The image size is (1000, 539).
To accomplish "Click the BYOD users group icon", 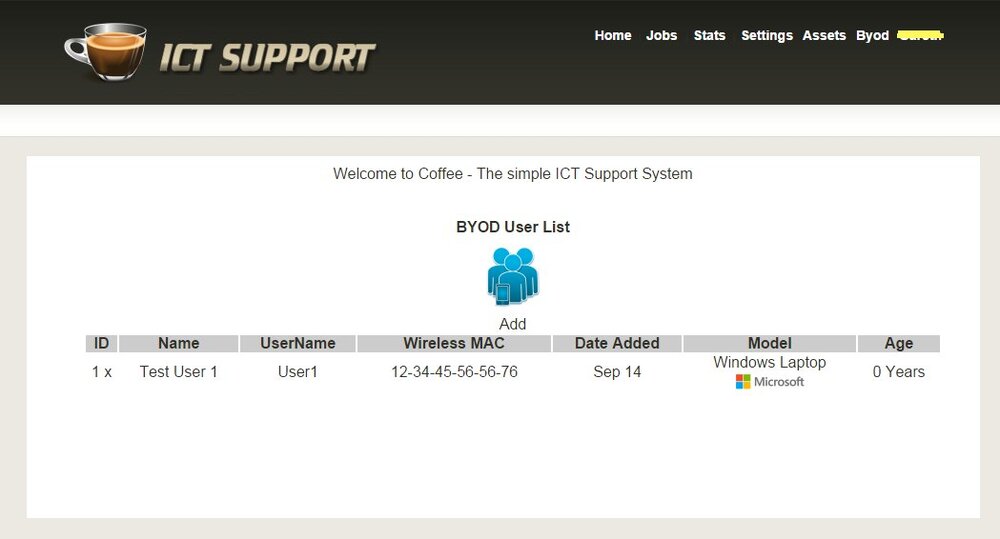I will pyautogui.click(x=513, y=276).
